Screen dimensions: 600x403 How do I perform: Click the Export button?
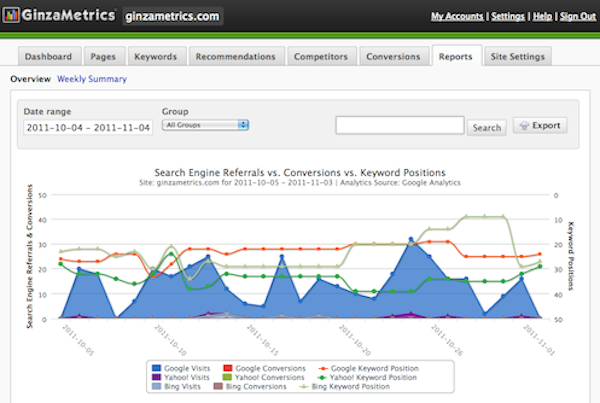[540, 126]
